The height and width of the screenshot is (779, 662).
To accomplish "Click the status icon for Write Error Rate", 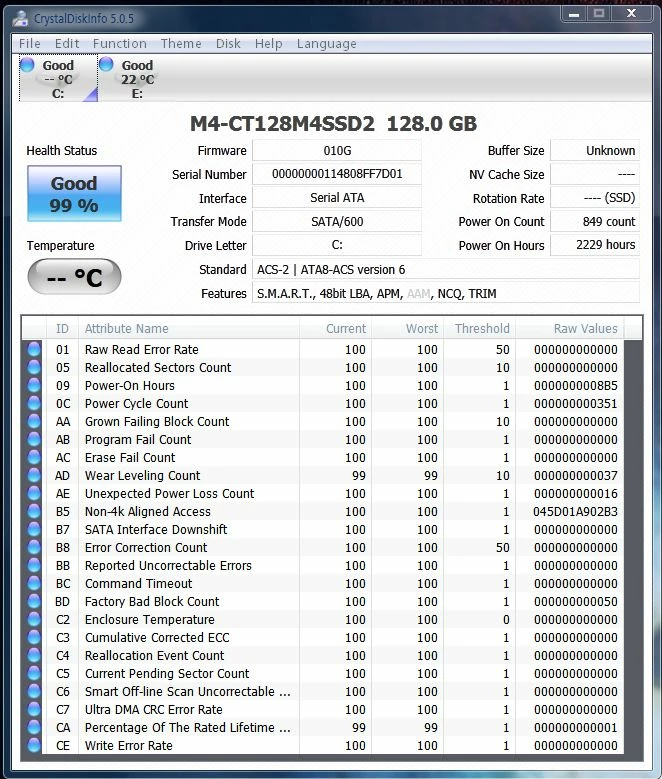I will [34, 745].
